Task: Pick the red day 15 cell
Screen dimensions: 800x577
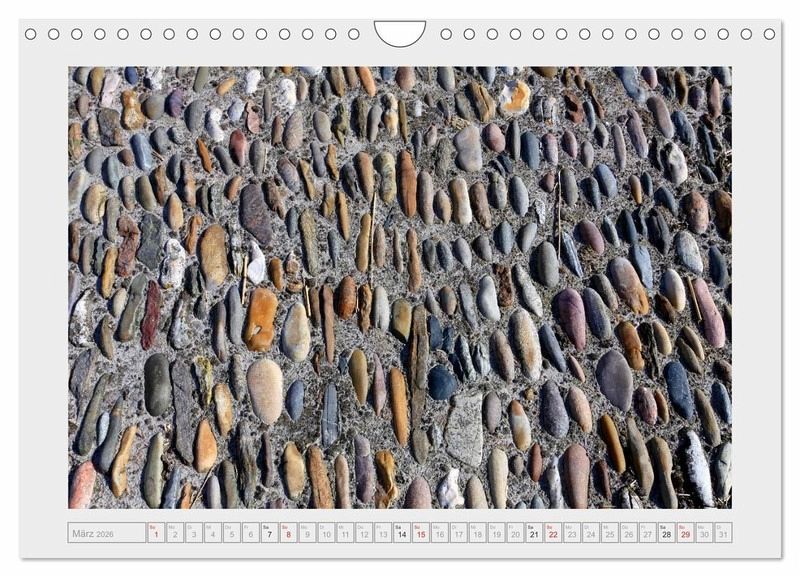Action: click(x=422, y=533)
